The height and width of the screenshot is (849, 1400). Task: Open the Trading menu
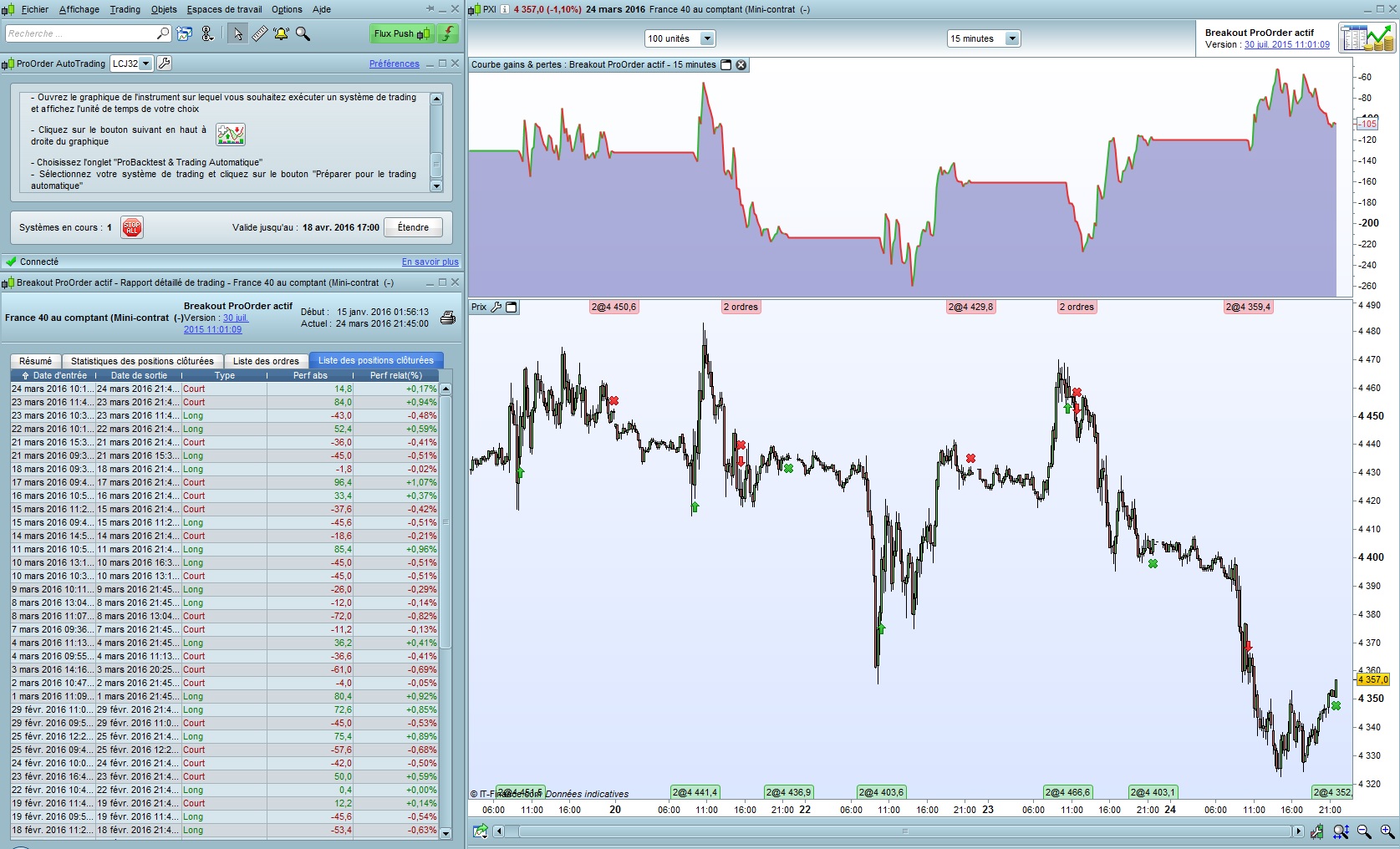point(125,9)
